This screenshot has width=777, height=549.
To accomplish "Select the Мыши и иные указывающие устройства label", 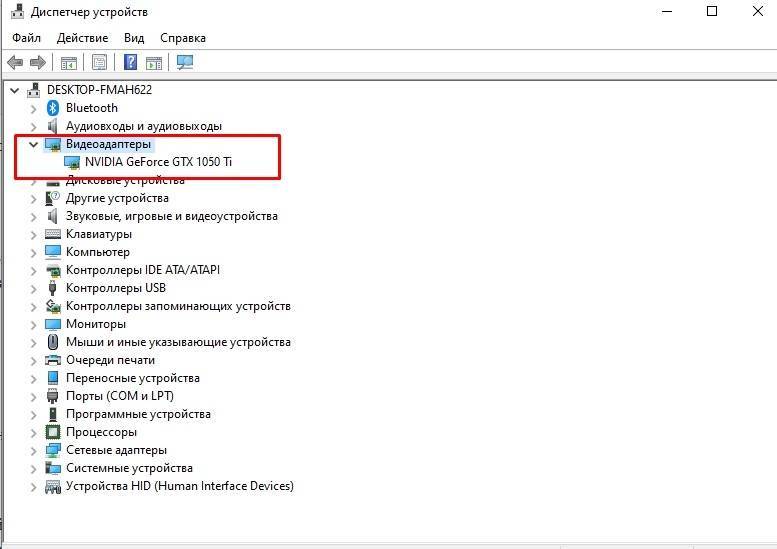I will click(x=178, y=342).
